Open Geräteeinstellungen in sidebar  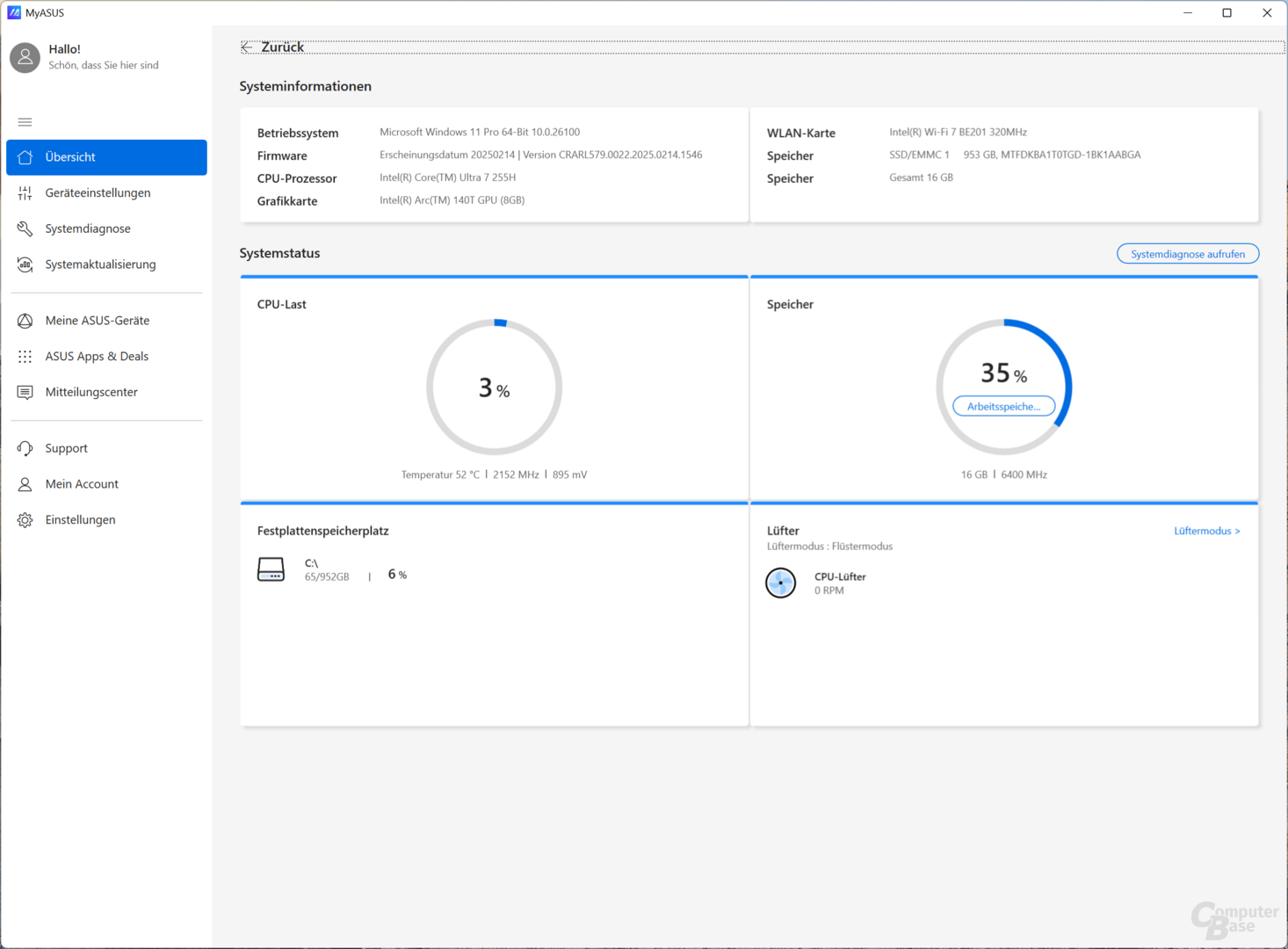tap(106, 193)
